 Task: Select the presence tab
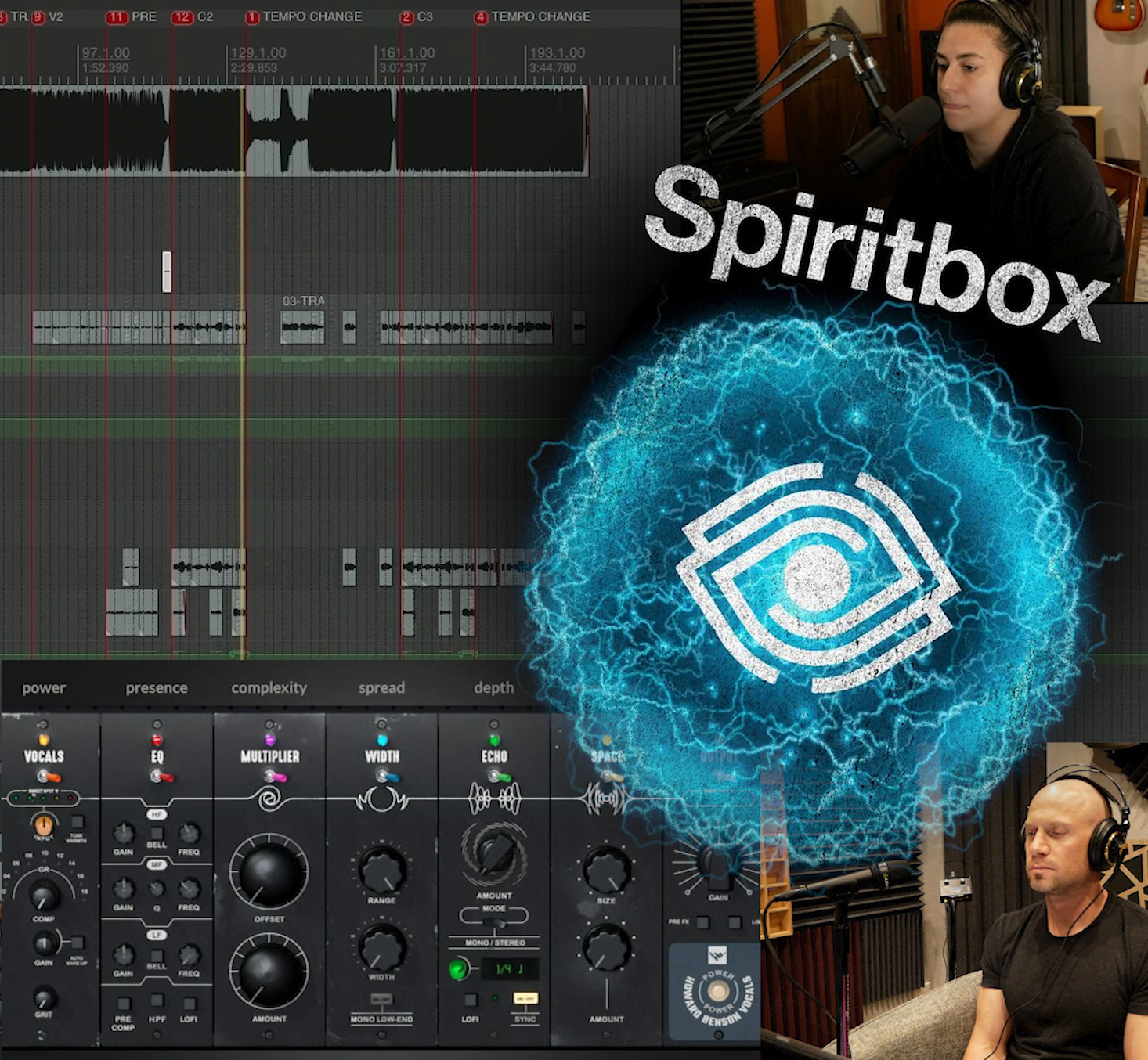pyautogui.click(x=157, y=688)
